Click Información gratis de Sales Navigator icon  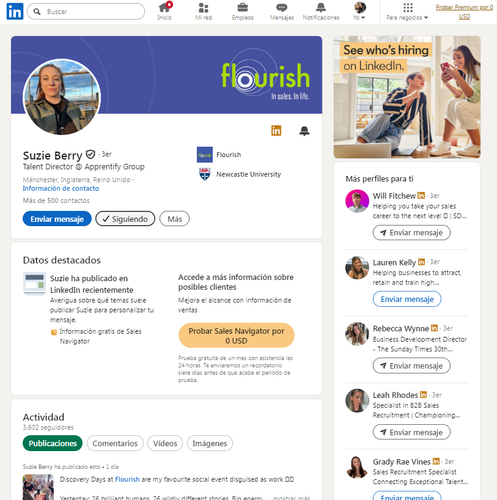click(x=54, y=332)
